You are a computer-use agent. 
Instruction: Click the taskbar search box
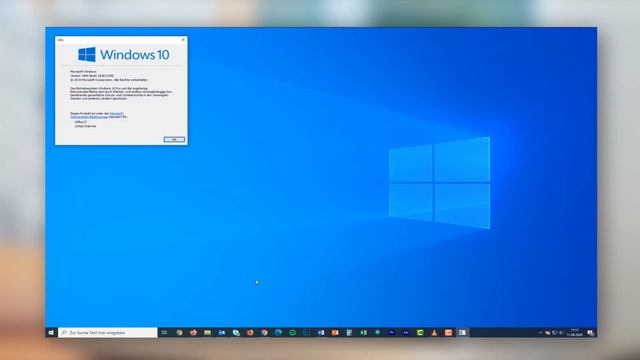(x=108, y=333)
